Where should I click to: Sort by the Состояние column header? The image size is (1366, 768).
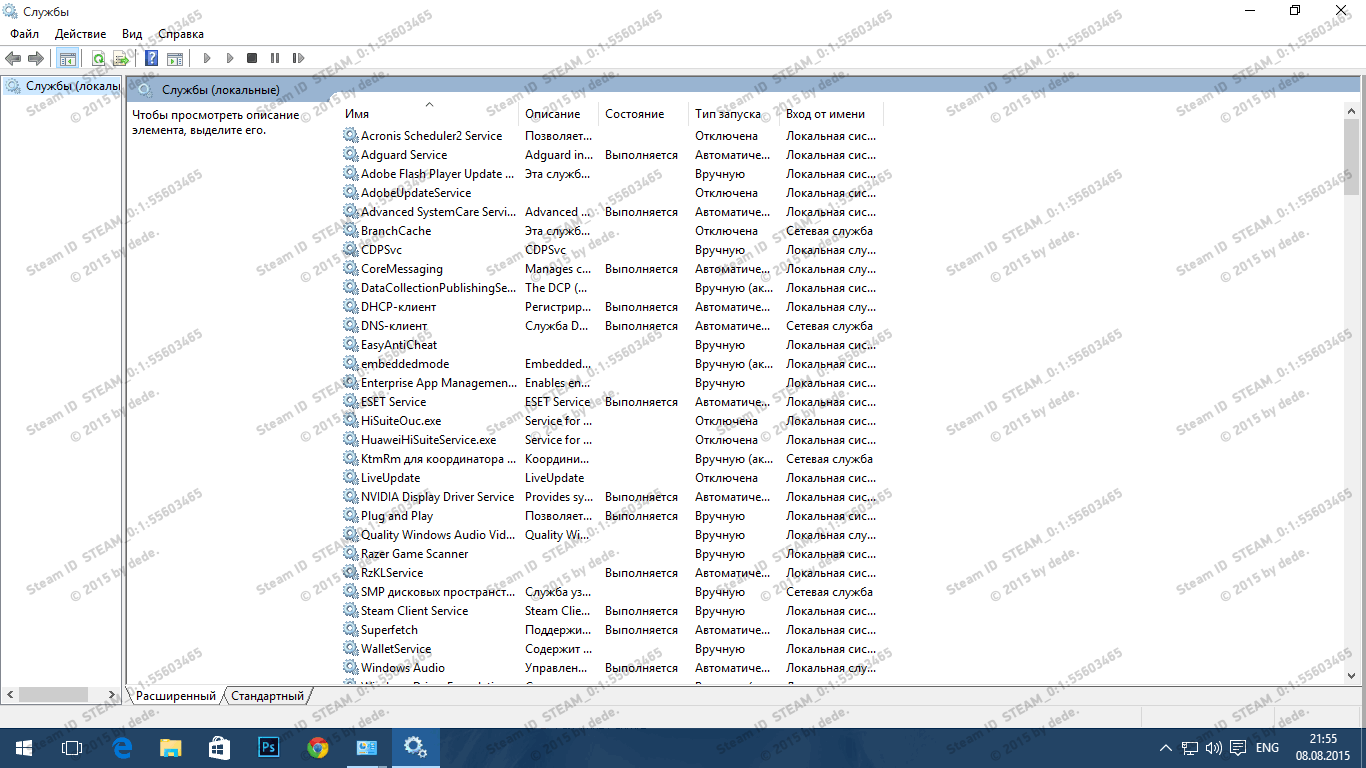coord(644,114)
